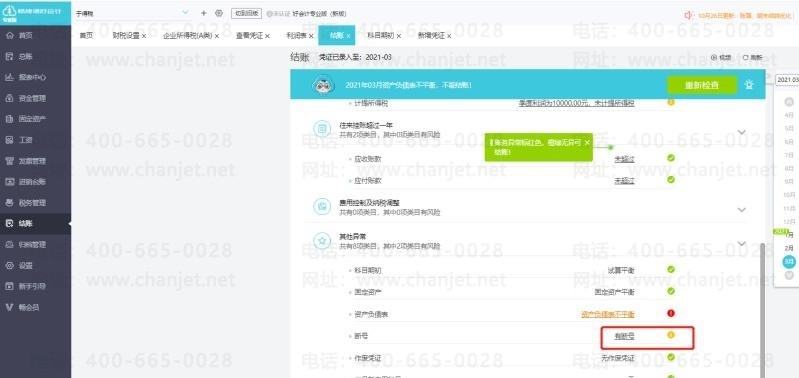799x378 pixels.
Task: Expand the 费用控制及纳税调整 section chevron
Action: click(742, 210)
